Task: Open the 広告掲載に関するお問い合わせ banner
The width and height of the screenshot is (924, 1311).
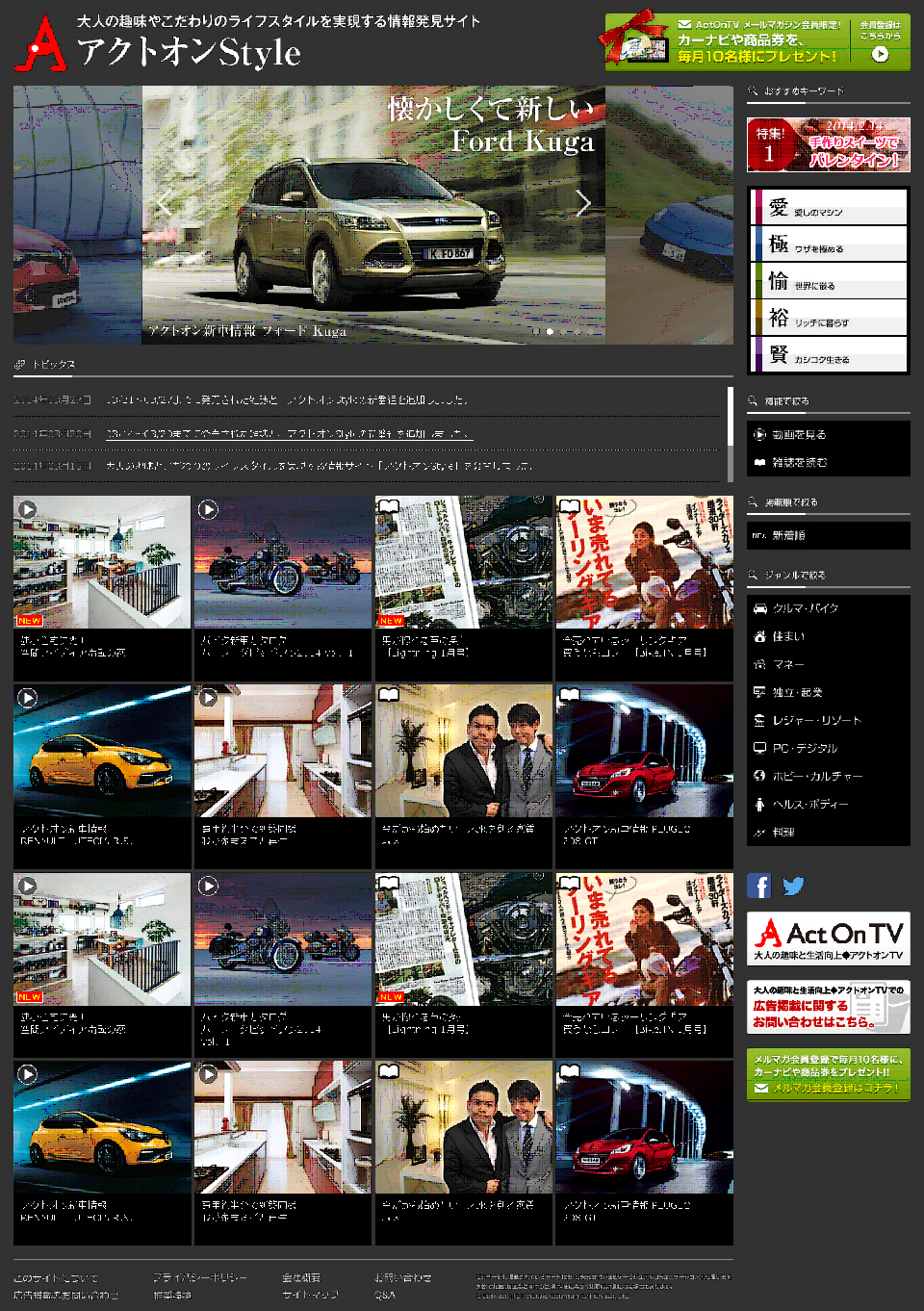Action: click(829, 1007)
